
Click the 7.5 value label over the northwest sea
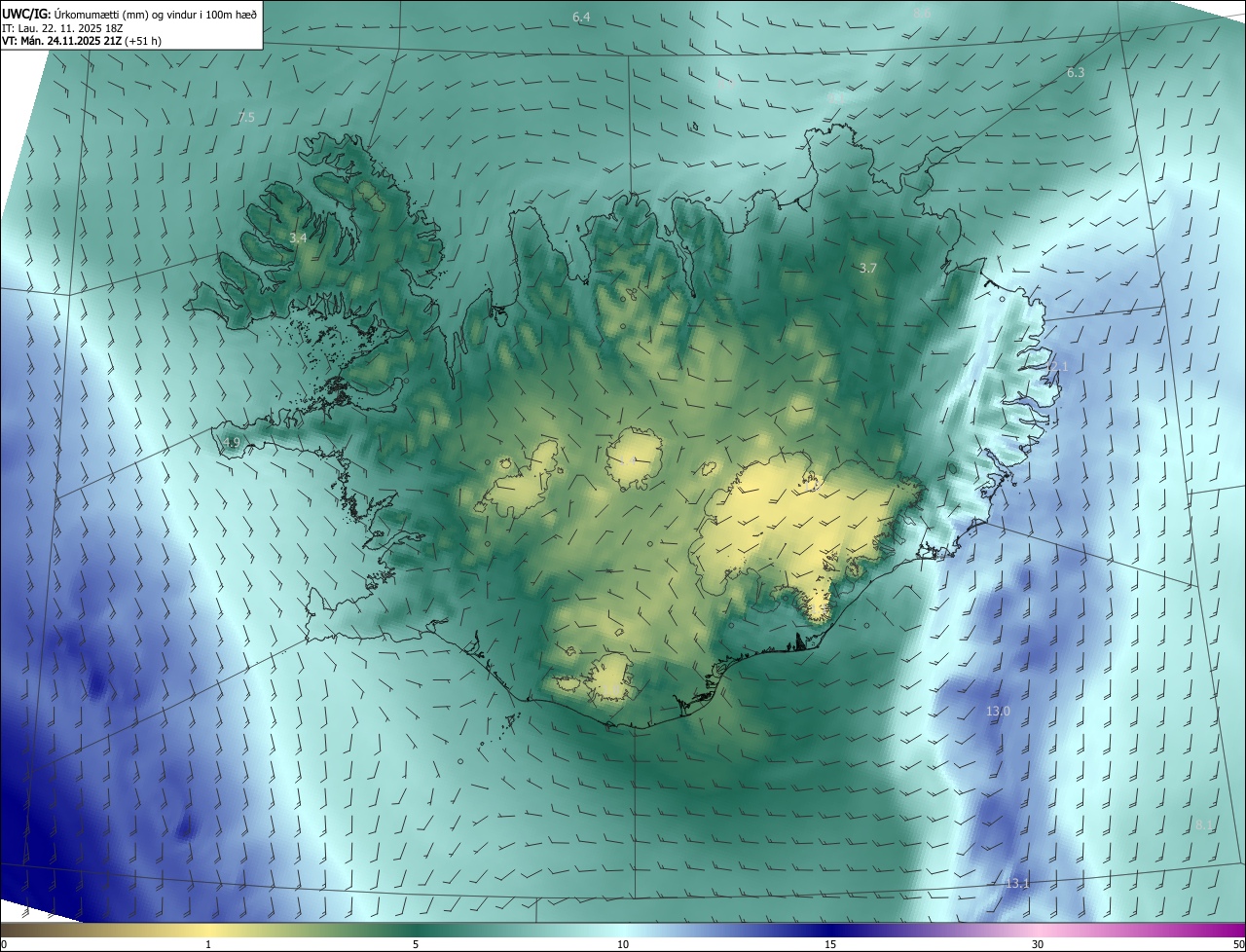click(x=246, y=117)
